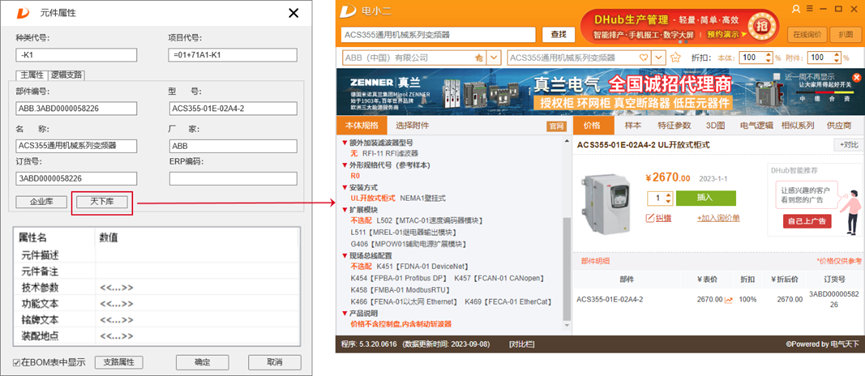
Task: Open the ABB company dropdown arrow
Action: pos(494,57)
